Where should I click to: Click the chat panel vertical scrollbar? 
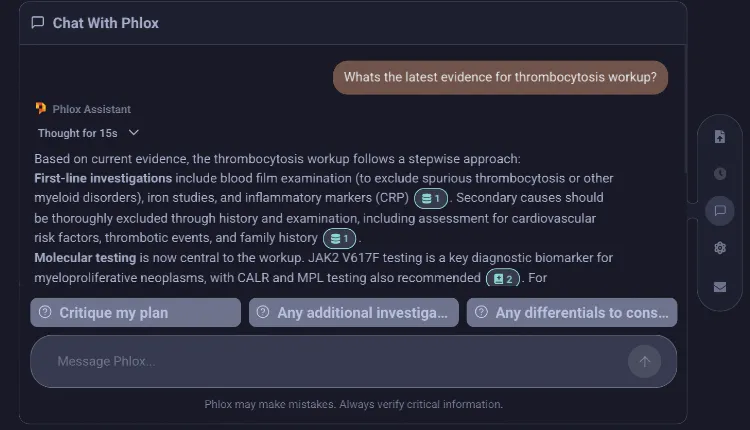click(685, 110)
